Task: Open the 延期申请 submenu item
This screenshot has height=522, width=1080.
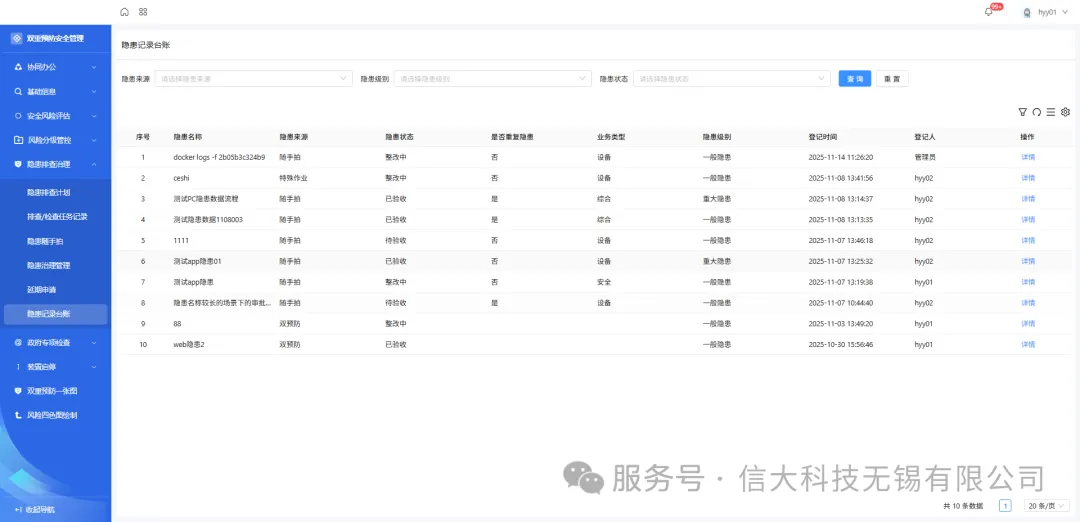Action: (x=41, y=289)
